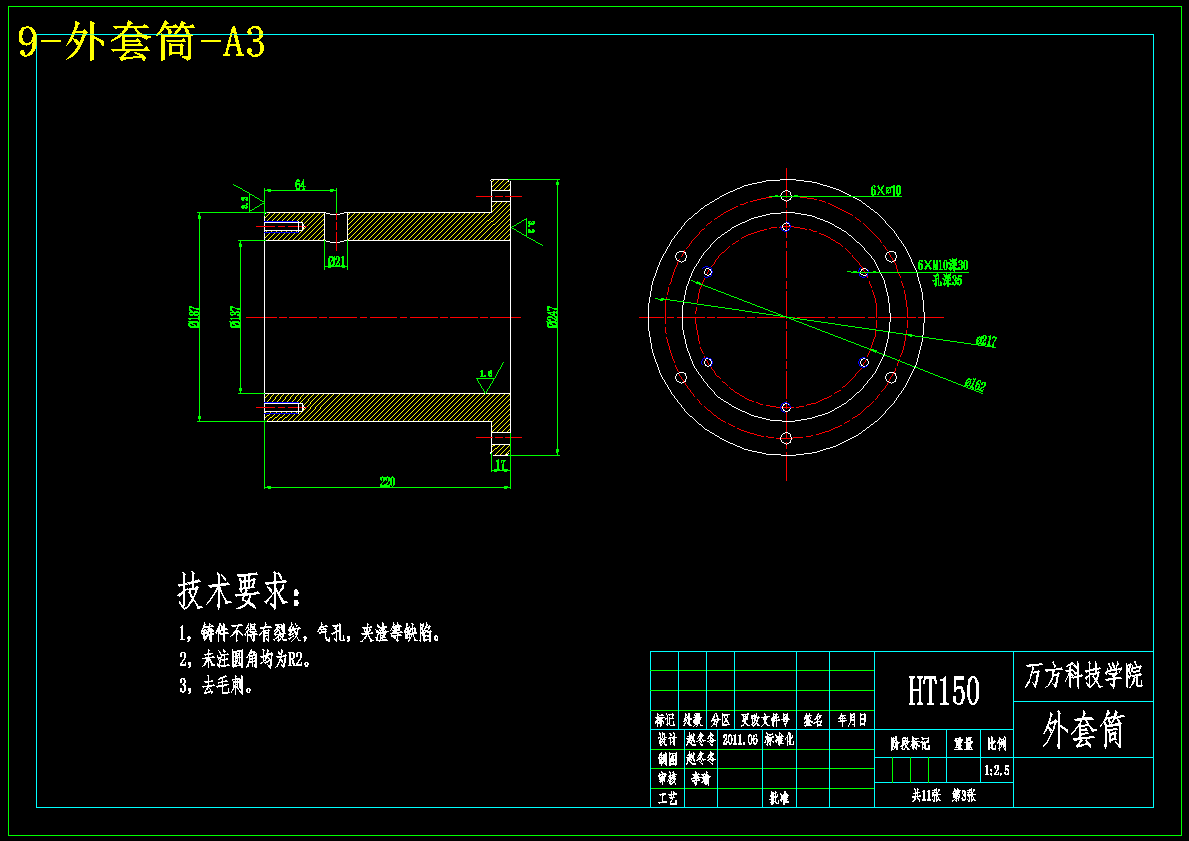Select the material label "HT150"

944,691
